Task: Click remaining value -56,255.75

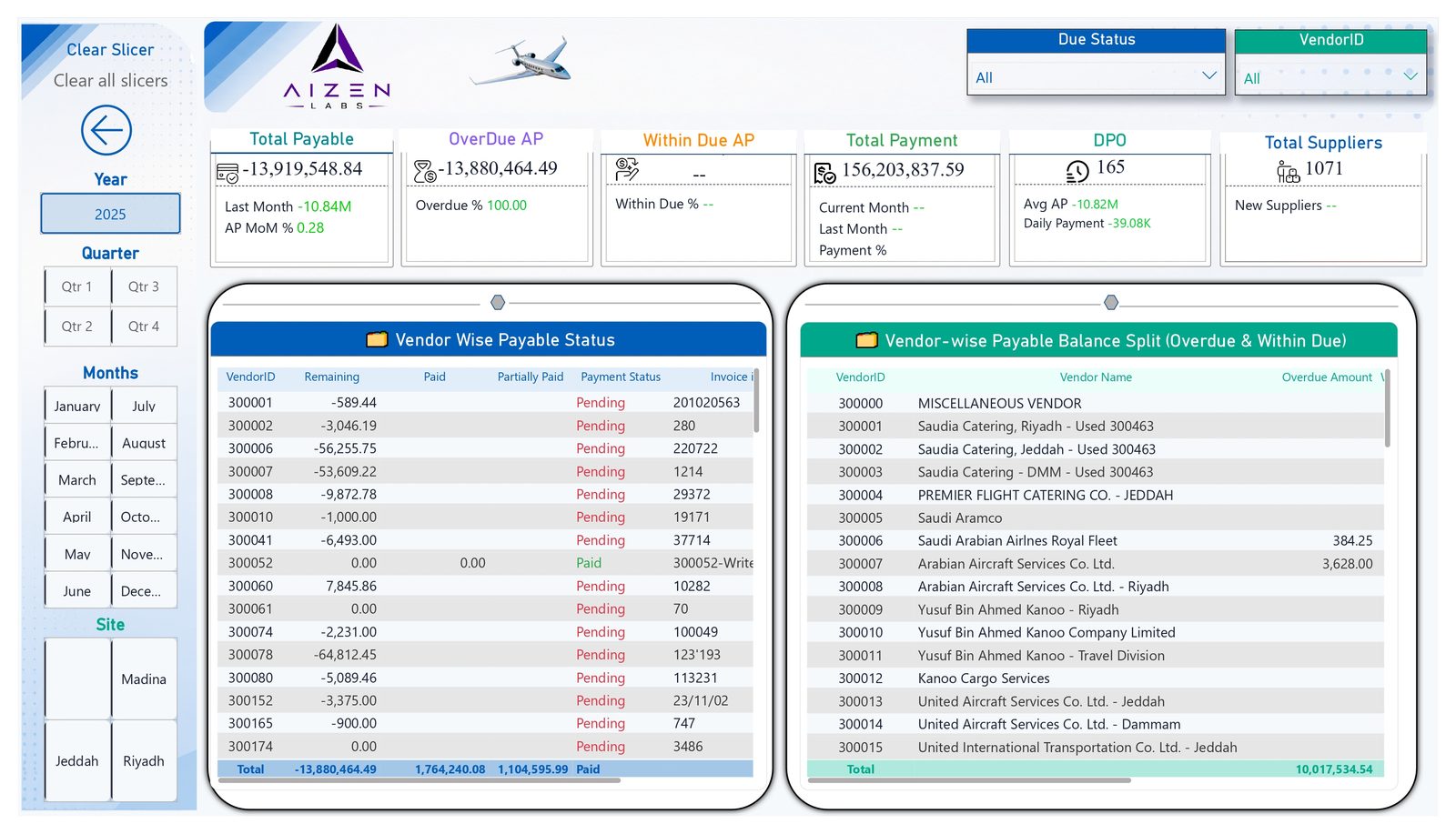Action: click(345, 448)
